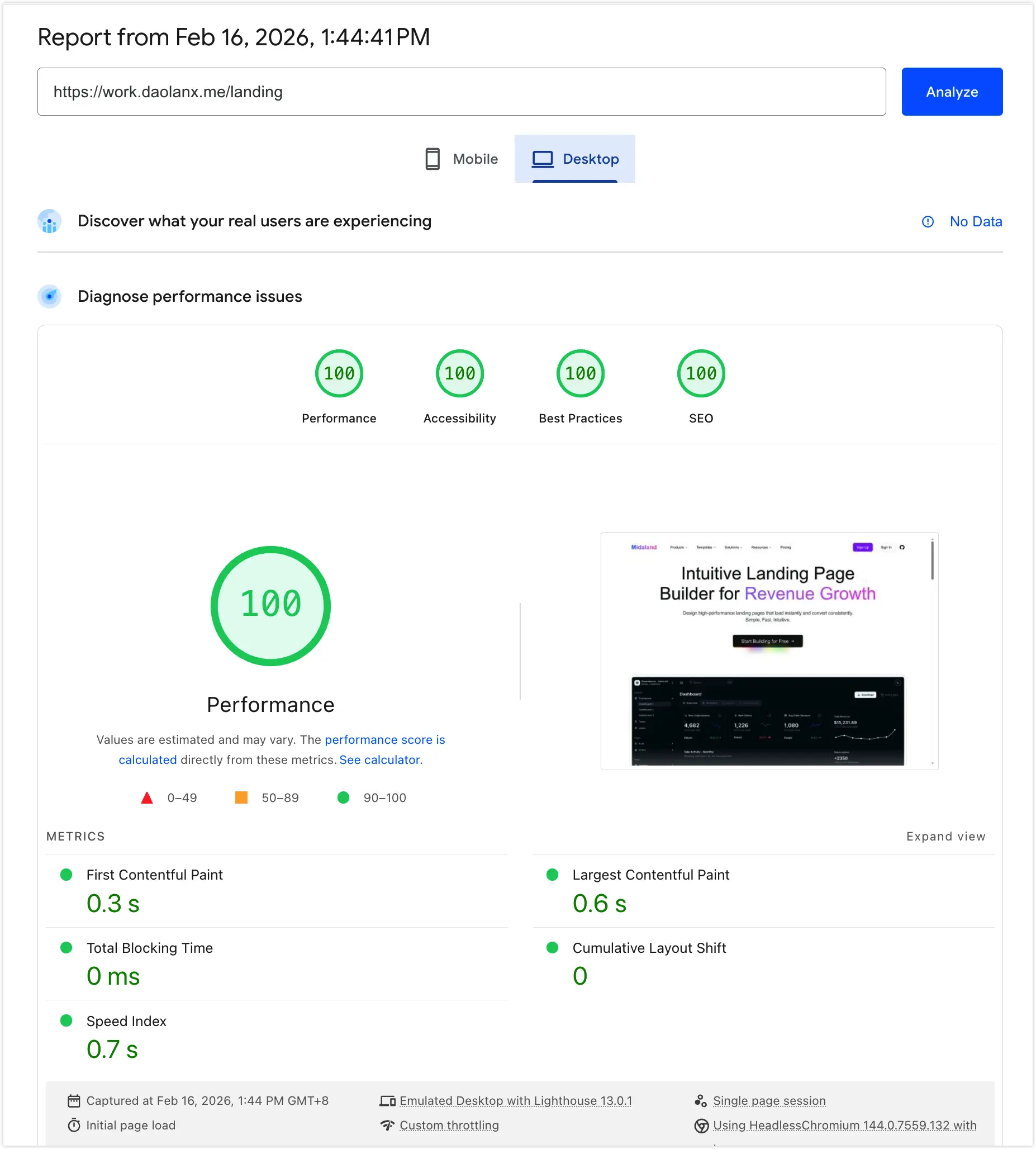Jump to Accessibility score gauge
Image resolution: width=1036 pixels, height=1149 pixels.
pos(459,373)
